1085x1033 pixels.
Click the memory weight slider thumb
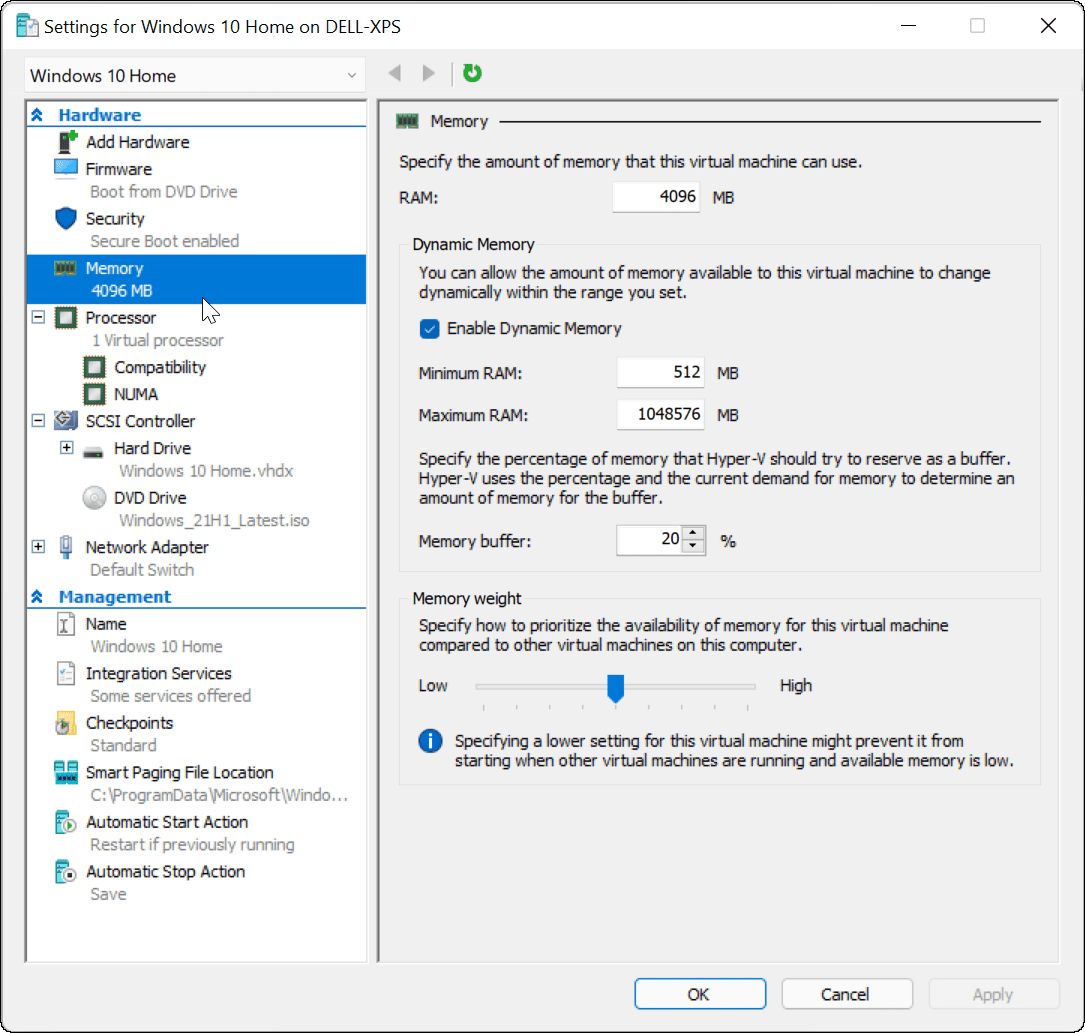click(x=615, y=688)
